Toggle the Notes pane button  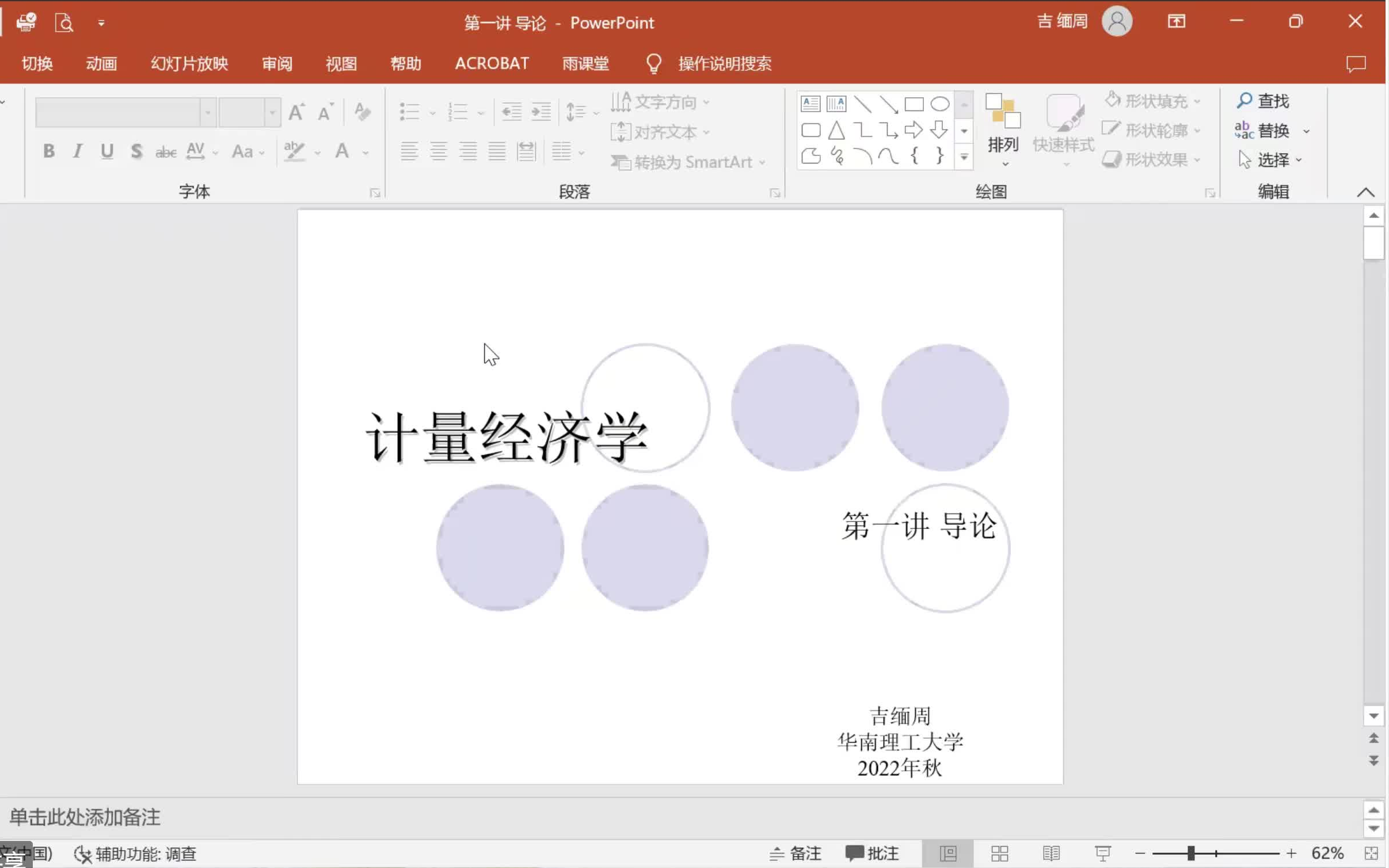tap(795, 853)
